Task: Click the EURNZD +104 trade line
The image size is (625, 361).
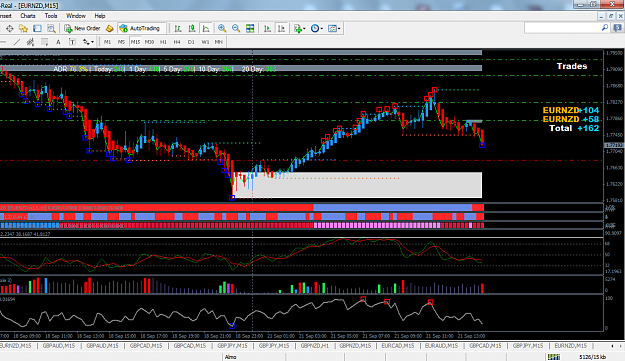Action: pos(571,110)
